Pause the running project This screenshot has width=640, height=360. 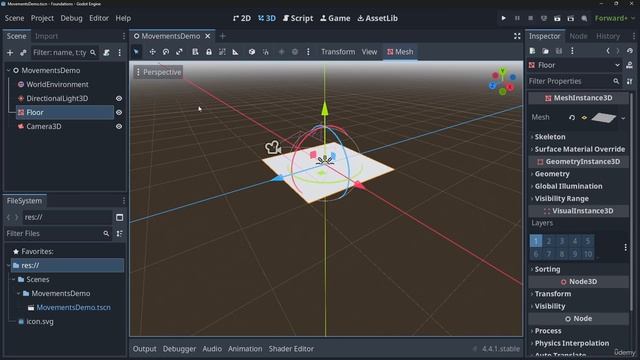pyautogui.click(x=517, y=18)
